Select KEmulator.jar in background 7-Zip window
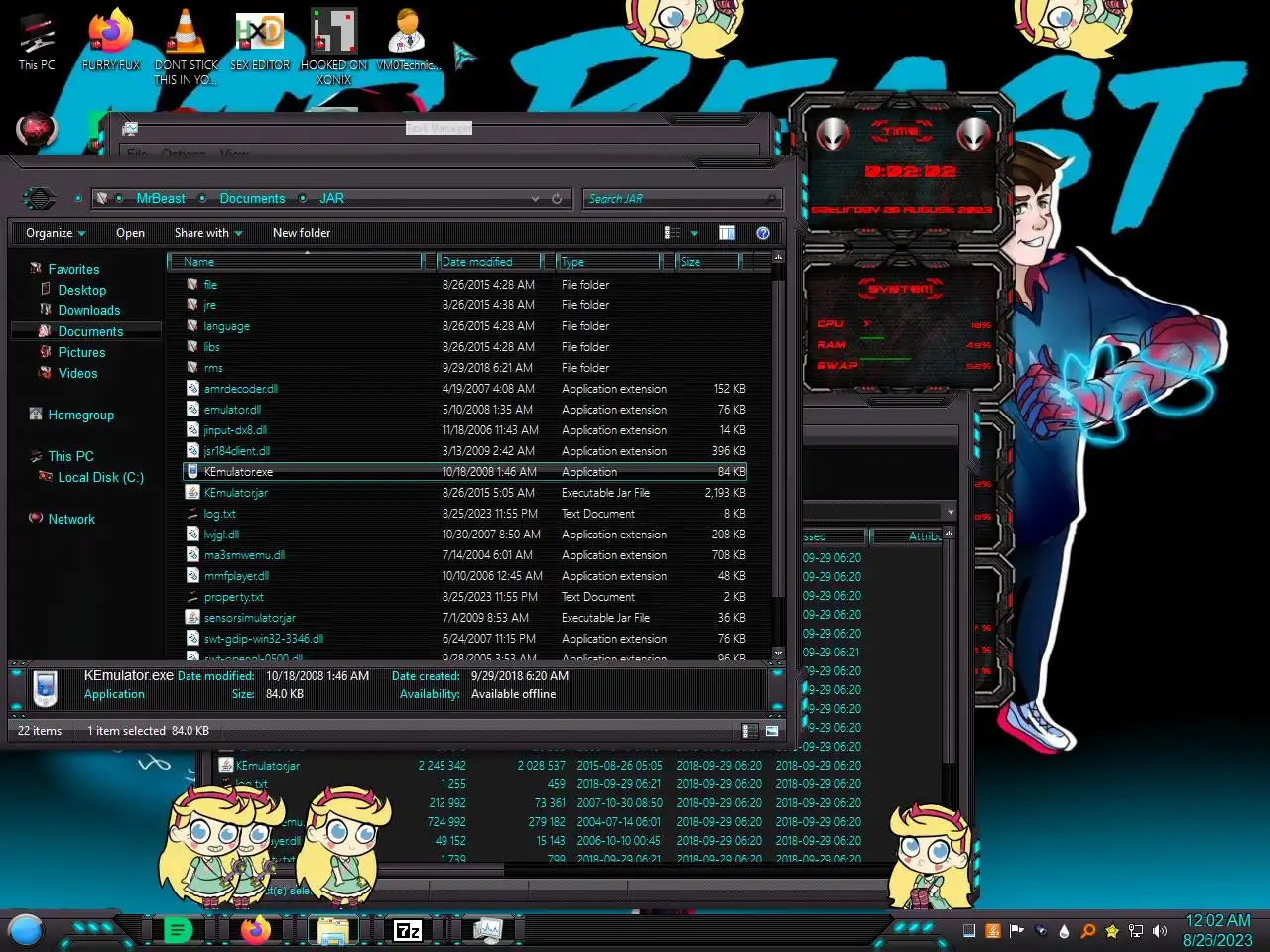The image size is (1270, 952). point(268,766)
